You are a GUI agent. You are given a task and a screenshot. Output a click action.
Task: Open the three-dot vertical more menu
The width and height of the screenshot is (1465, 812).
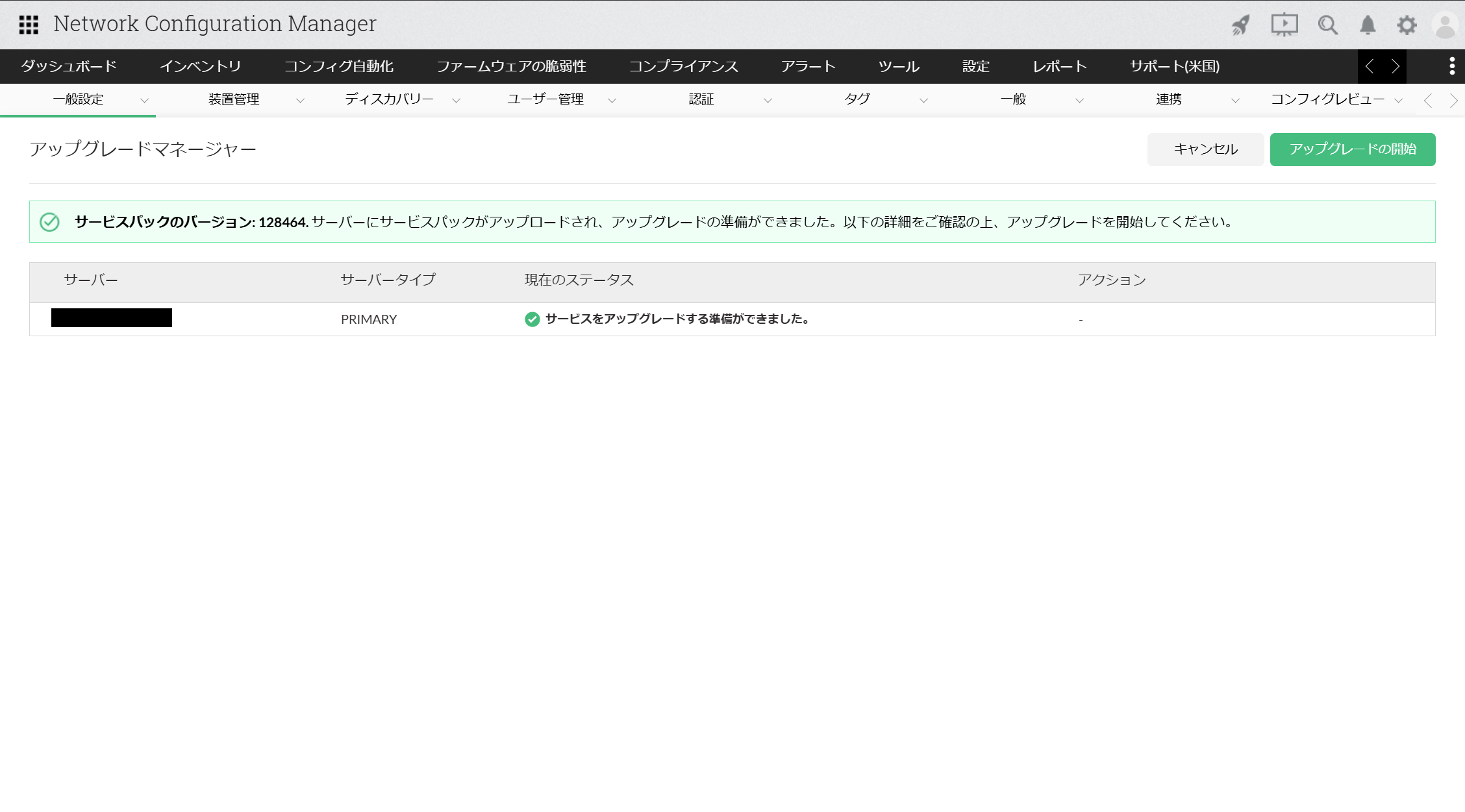(x=1452, y=66)
